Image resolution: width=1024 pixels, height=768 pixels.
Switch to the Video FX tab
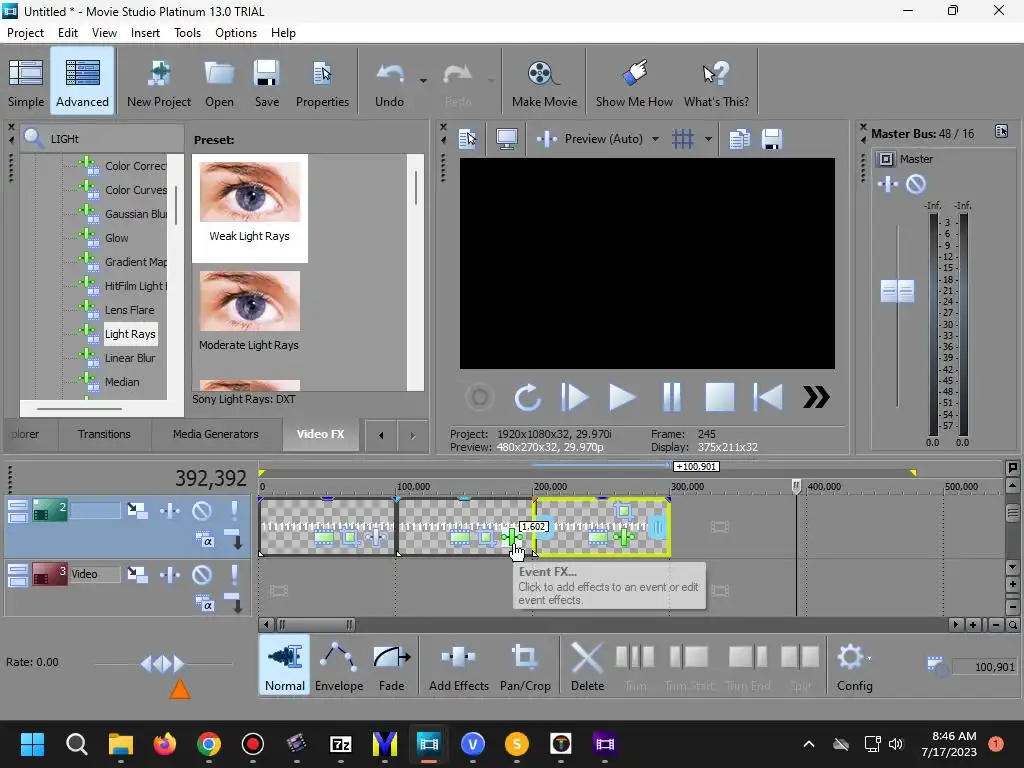(320, 434)
